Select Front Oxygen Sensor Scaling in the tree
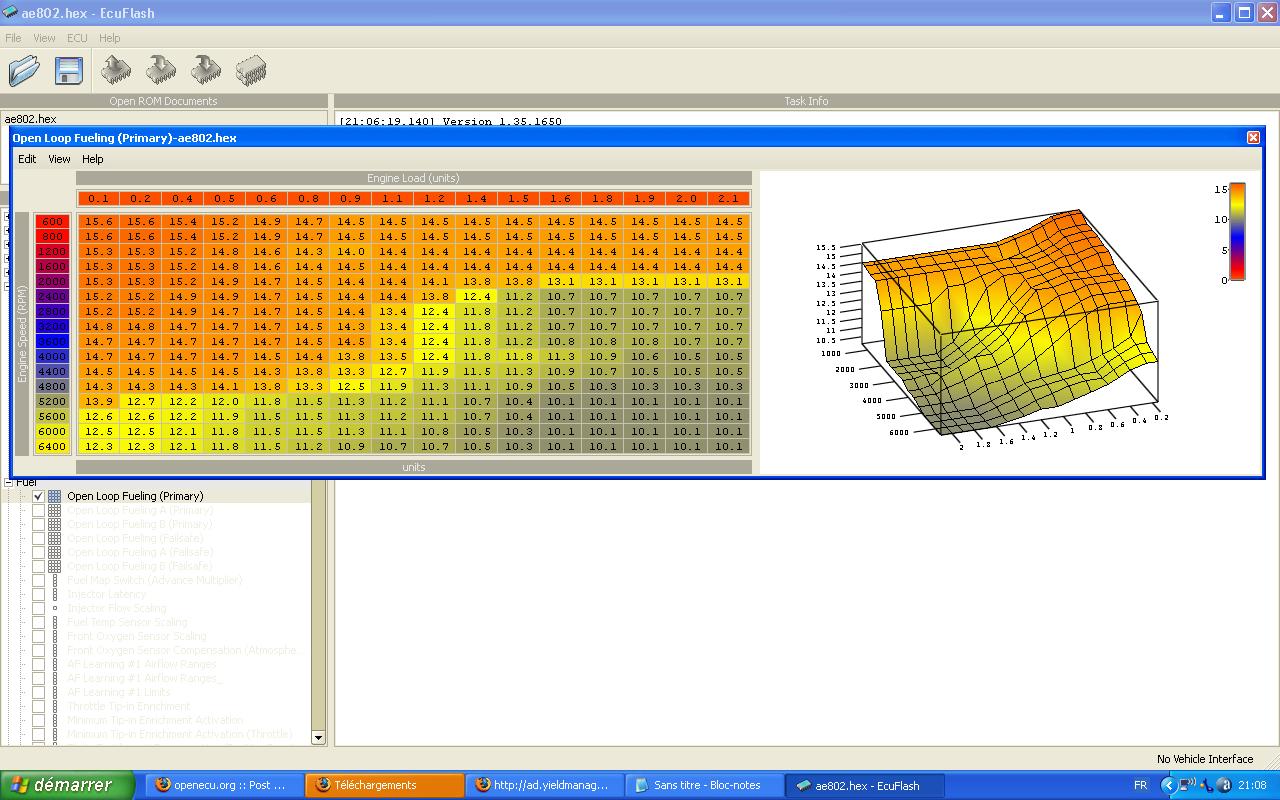The width and height of the screenshot is (1280, 800). pyautogui.click(x=137, y=636)
